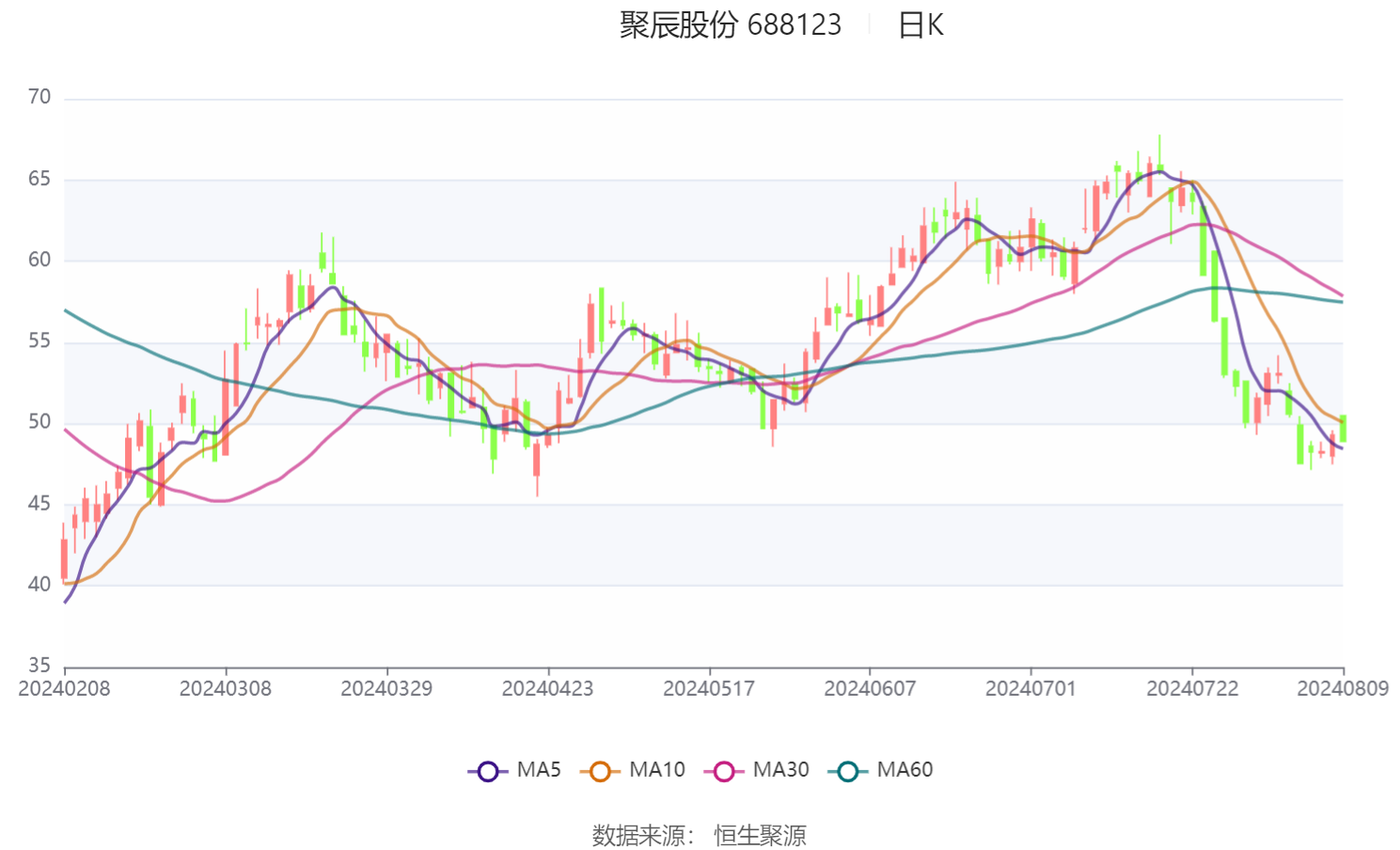
Task: Click the chart title 聚辰股份 688123
Action: [731, 24]
